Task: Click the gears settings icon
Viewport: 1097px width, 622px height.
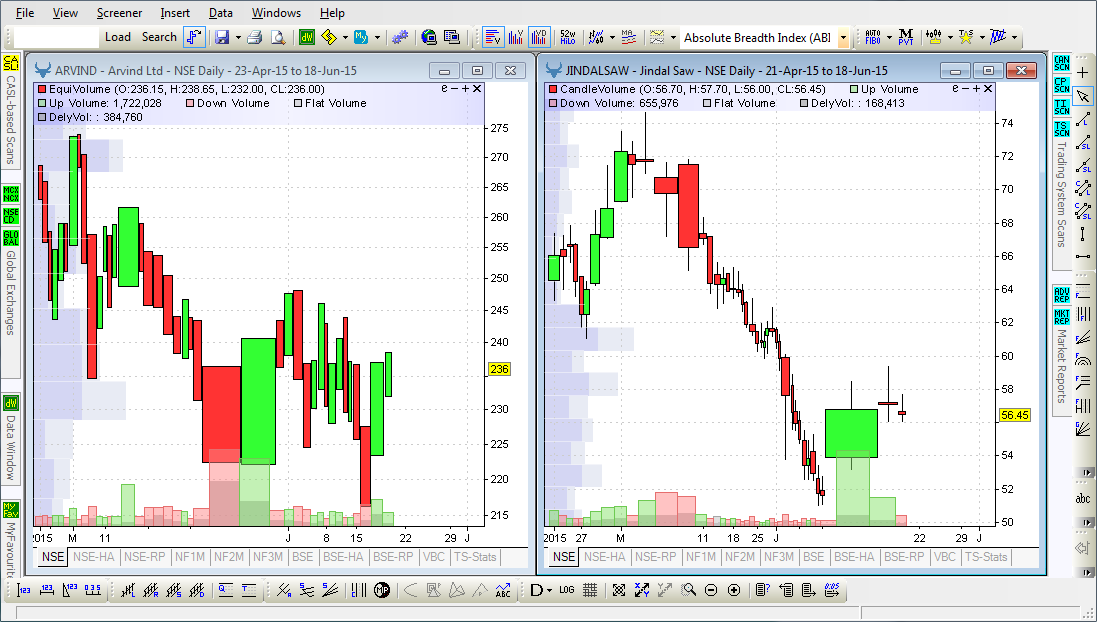Action: point(399,37)
